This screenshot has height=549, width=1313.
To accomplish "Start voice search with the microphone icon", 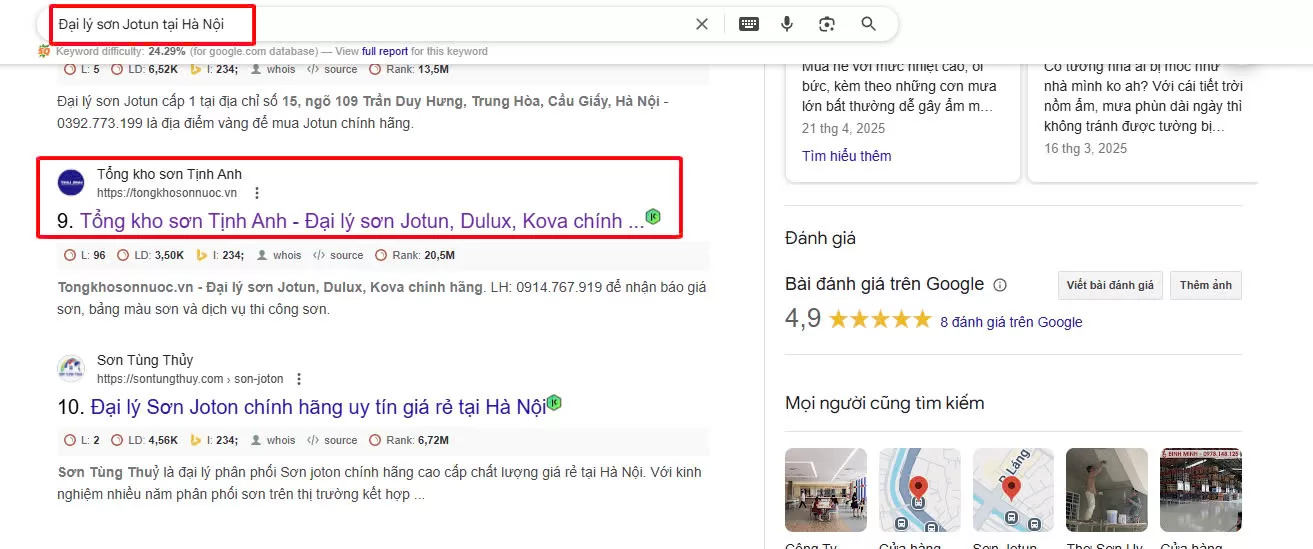I will (787, 24).
